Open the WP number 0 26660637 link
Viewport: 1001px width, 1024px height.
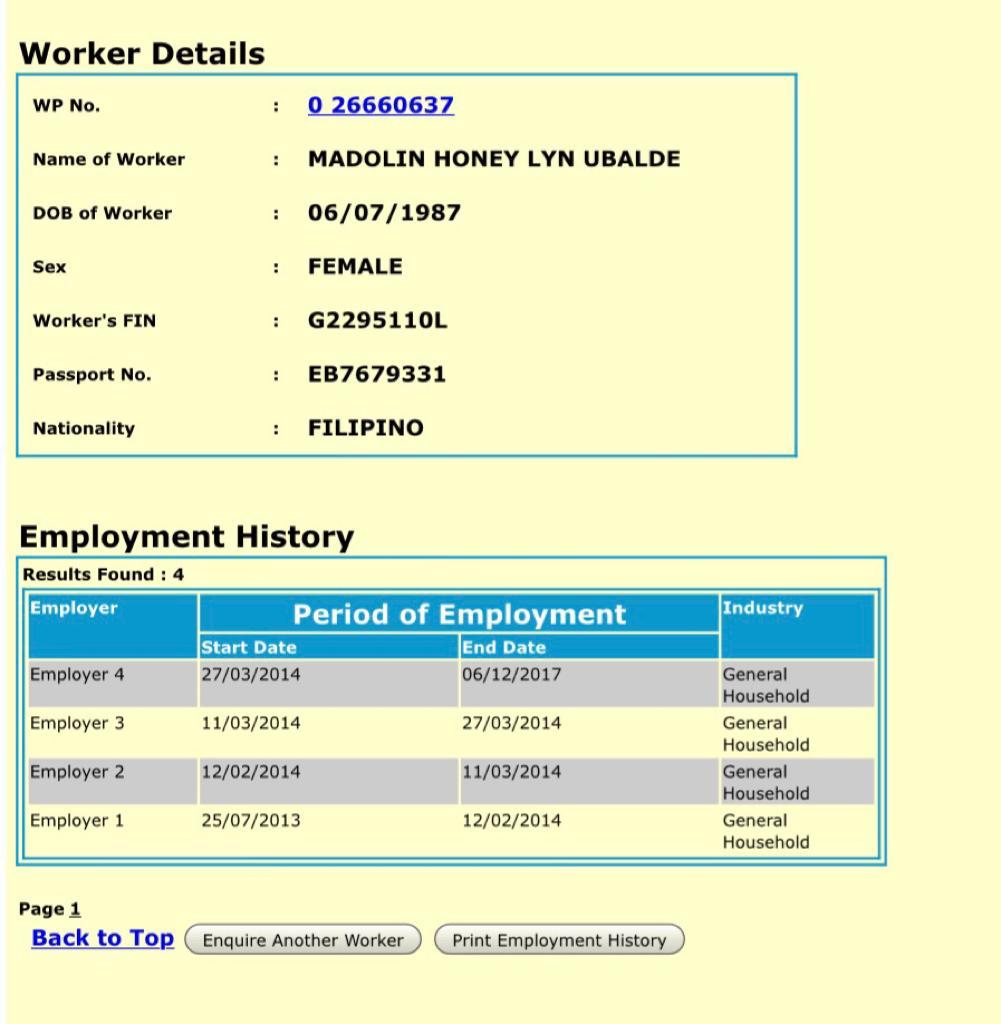[x=380, y=105]
